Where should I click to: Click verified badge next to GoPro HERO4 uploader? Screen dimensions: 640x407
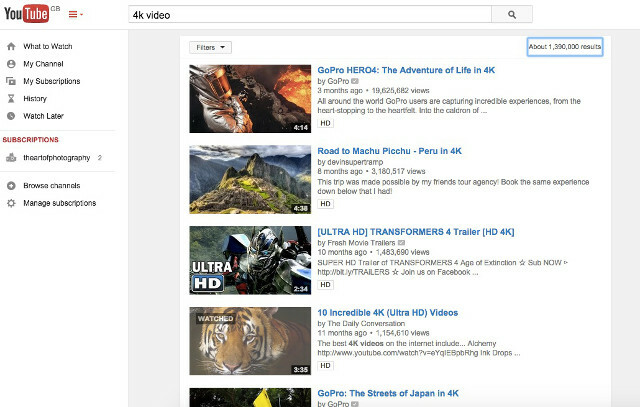point(355,81)
